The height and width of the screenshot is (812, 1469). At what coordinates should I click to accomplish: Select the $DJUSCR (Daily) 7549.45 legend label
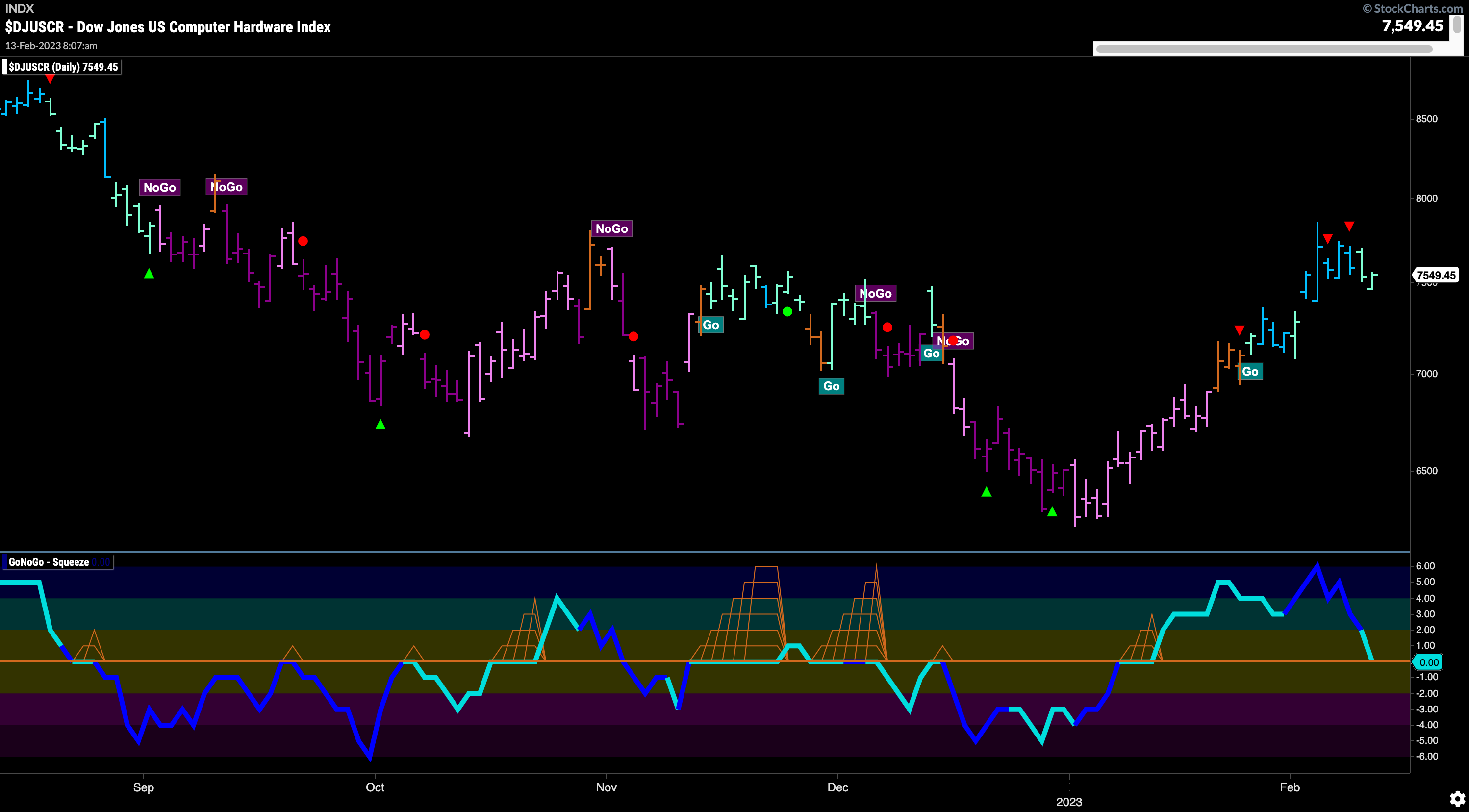(63, 67)
